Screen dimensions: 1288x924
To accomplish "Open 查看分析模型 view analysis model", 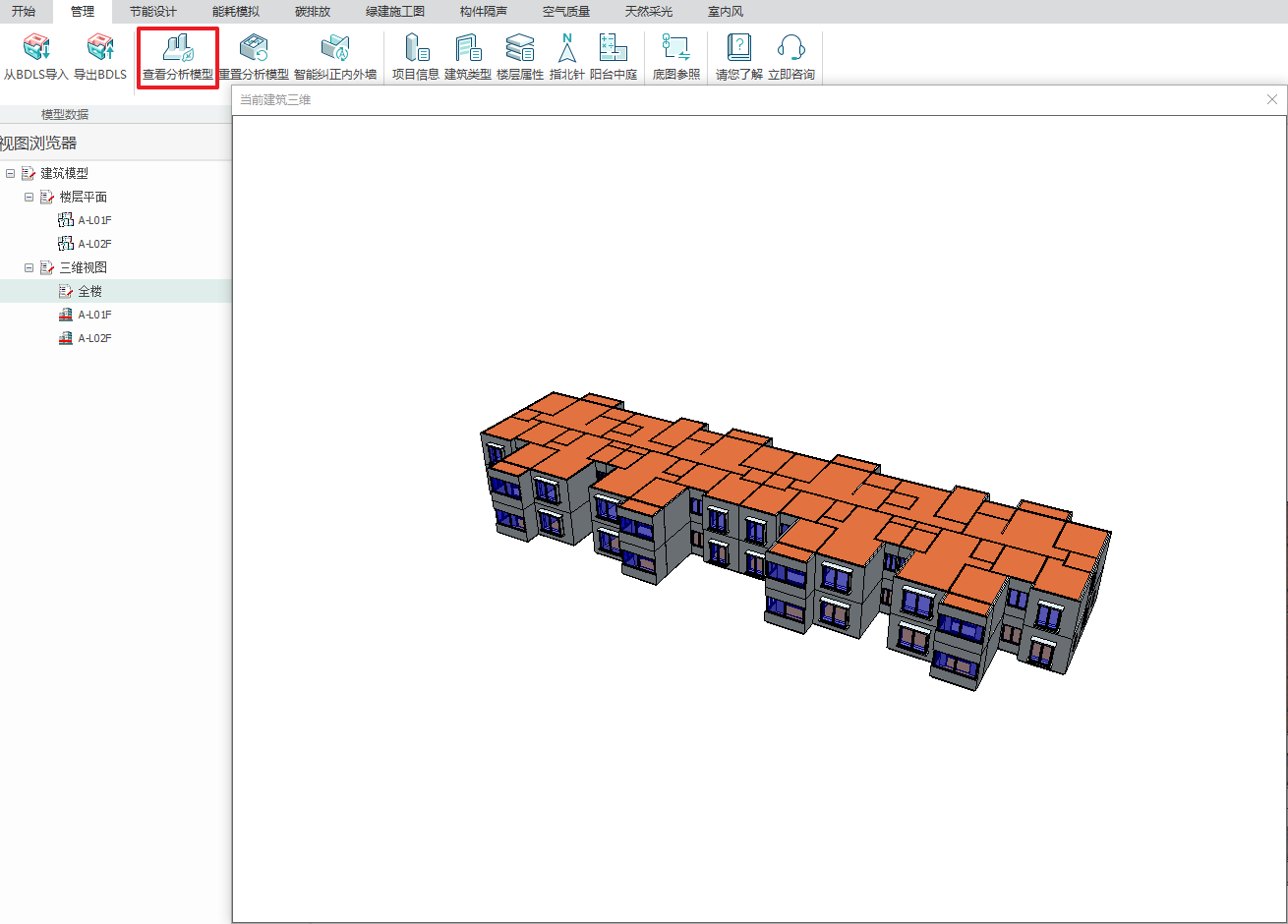I will (x=178, y=47).
